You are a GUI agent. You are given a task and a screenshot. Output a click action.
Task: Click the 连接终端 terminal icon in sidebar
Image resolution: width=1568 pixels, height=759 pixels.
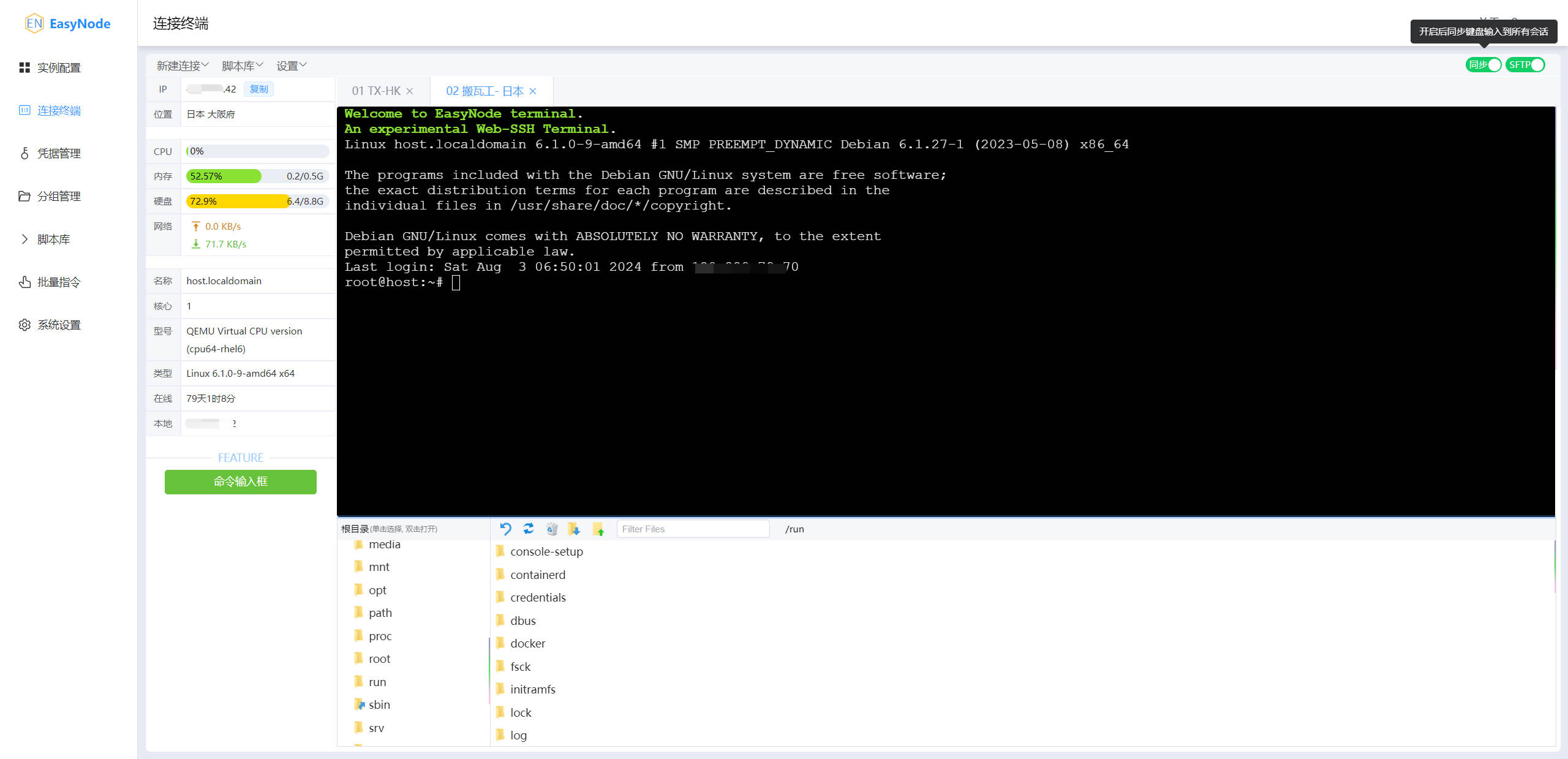24,110
